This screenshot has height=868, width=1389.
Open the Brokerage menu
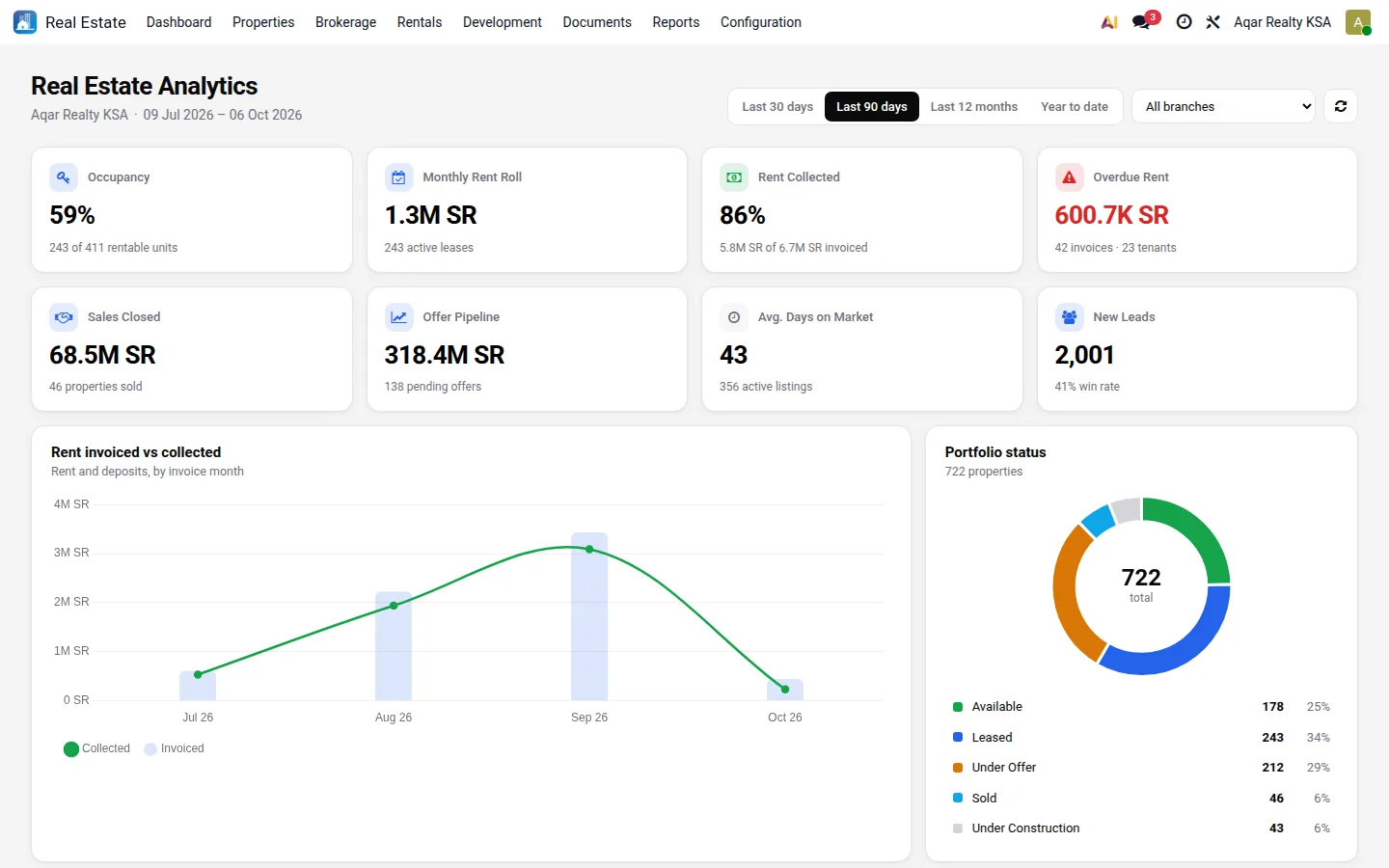pyautogui.click(x=345, y=22)
